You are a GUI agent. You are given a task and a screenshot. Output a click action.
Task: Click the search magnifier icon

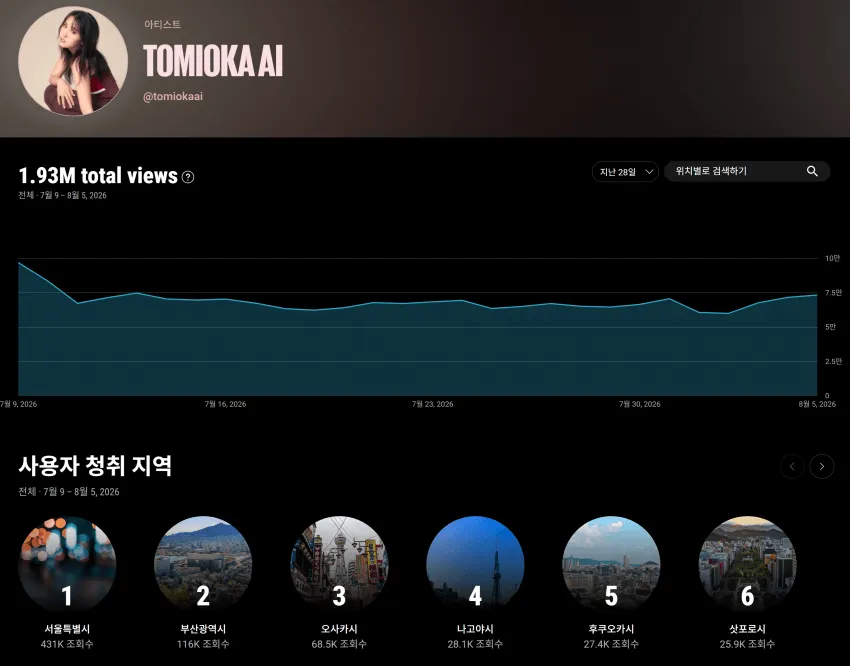pos(812,171)
